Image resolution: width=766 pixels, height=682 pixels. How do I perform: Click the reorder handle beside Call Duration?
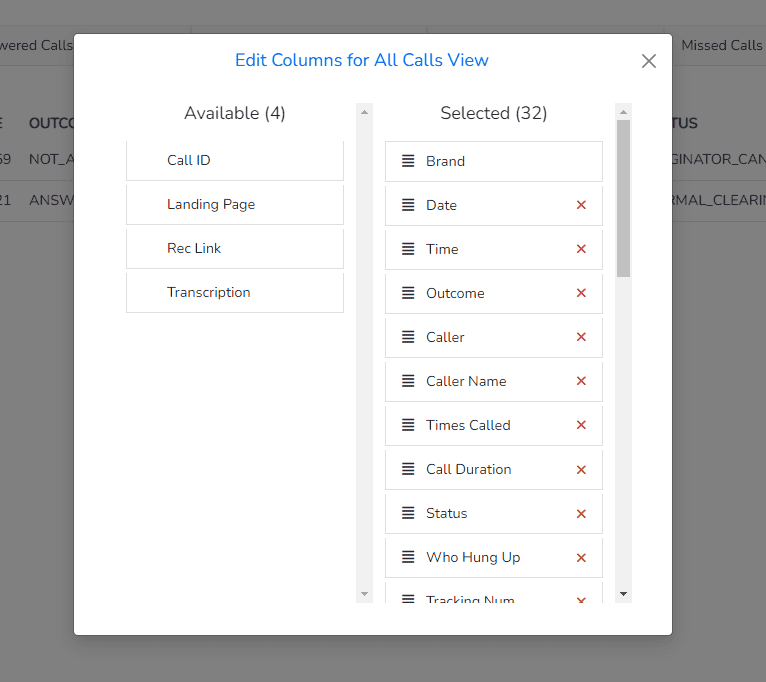point(408,469)
